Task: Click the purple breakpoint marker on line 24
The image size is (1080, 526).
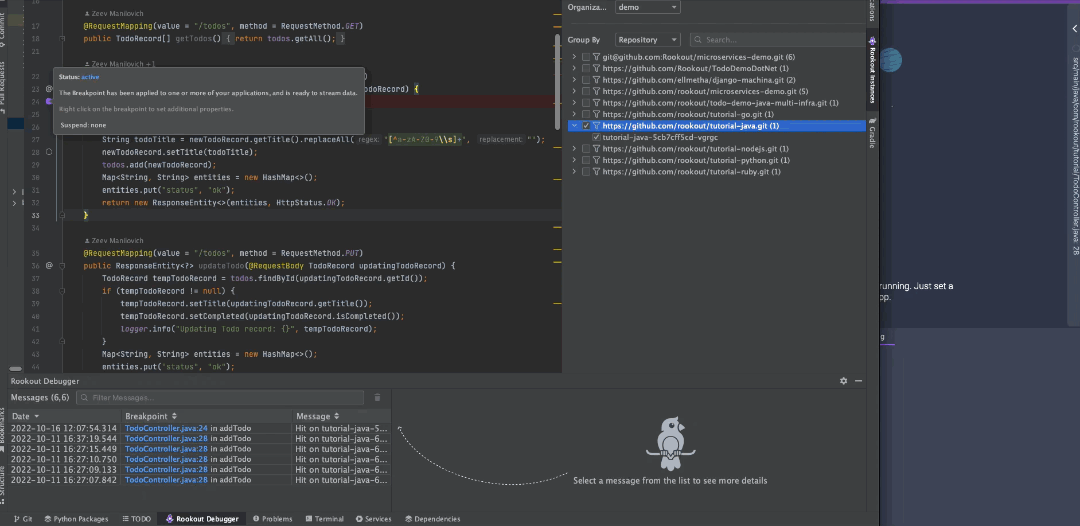Action: pyautogui.click(x=49, y=101)
